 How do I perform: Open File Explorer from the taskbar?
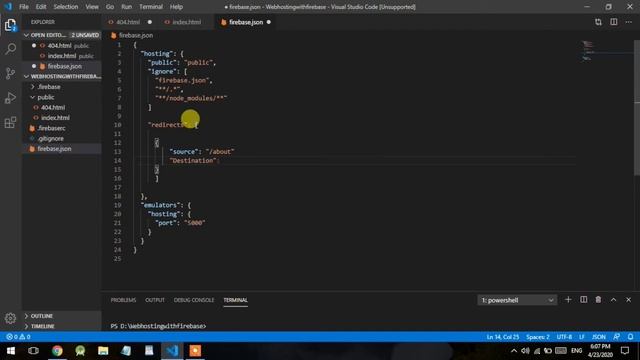[103, 351]
